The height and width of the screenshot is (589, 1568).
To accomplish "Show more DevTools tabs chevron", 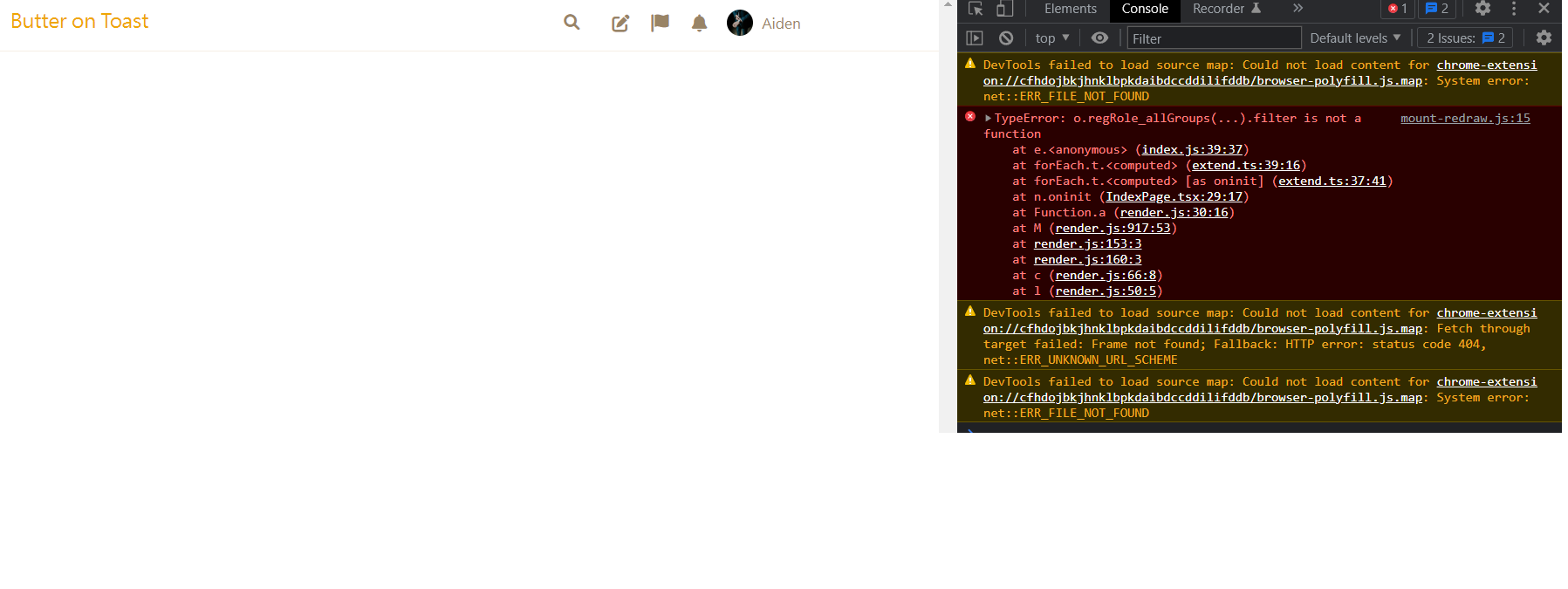I will [x=1298, y=9].
